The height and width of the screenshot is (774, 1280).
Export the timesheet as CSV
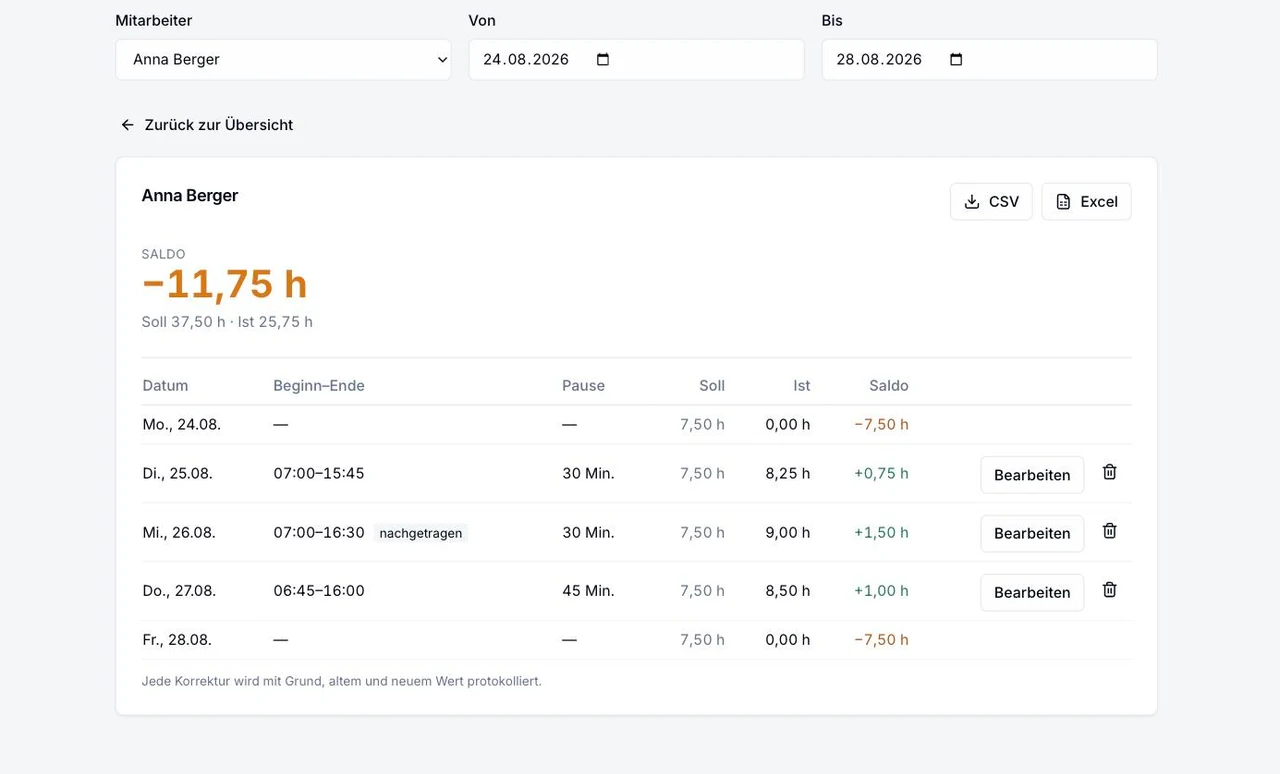(991, 201)
